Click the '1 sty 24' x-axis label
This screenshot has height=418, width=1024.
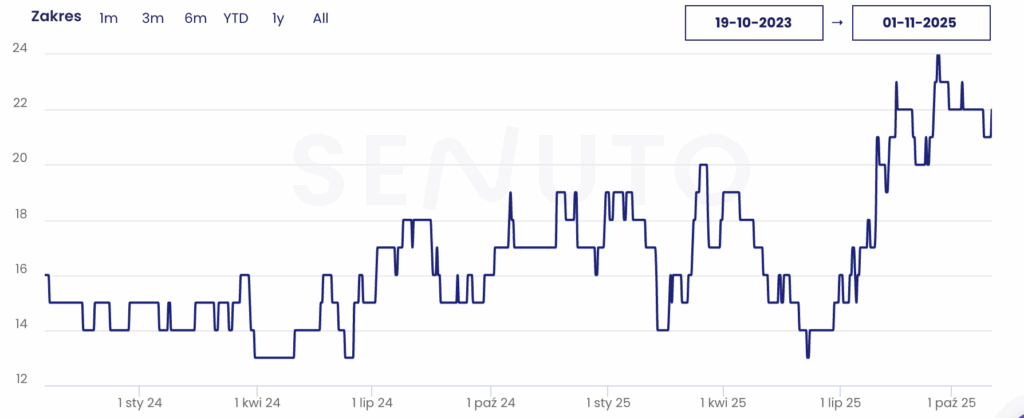[140, 403]
